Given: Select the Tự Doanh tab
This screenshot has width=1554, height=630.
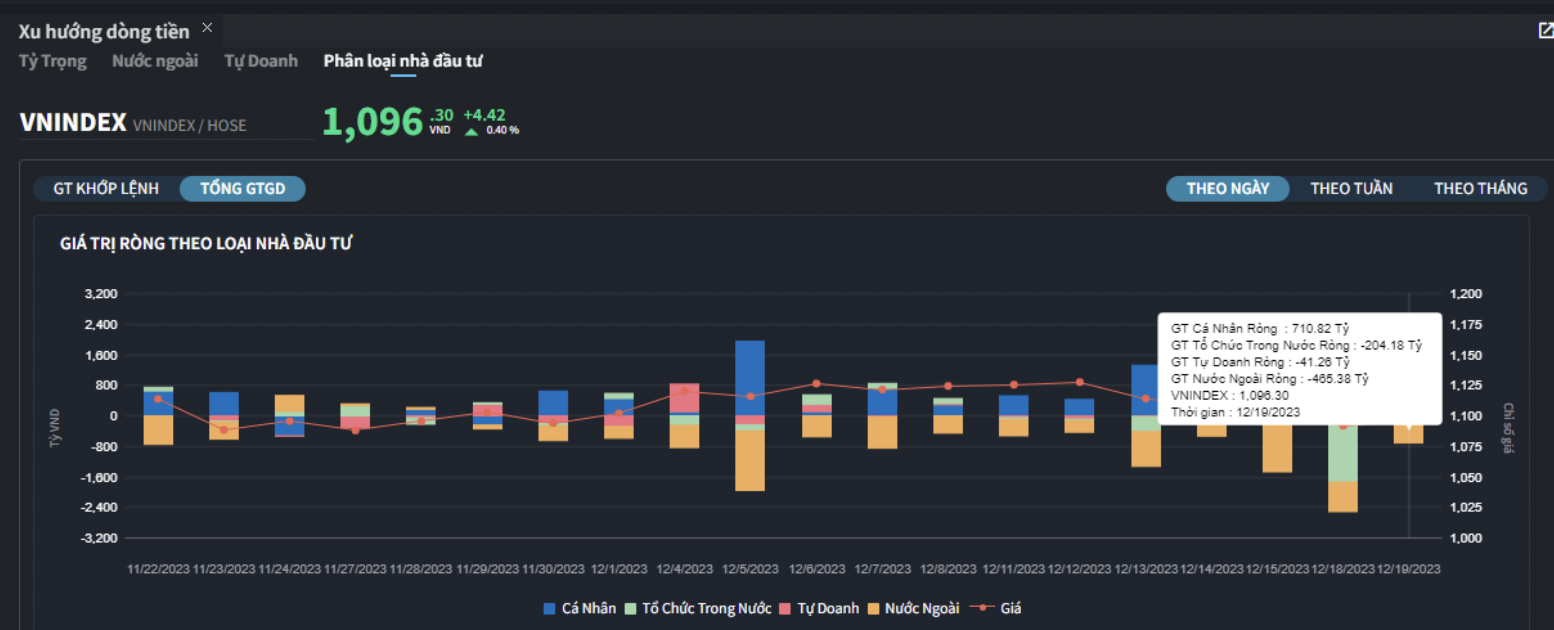Looking at the screenshot, I should point(261,61).
